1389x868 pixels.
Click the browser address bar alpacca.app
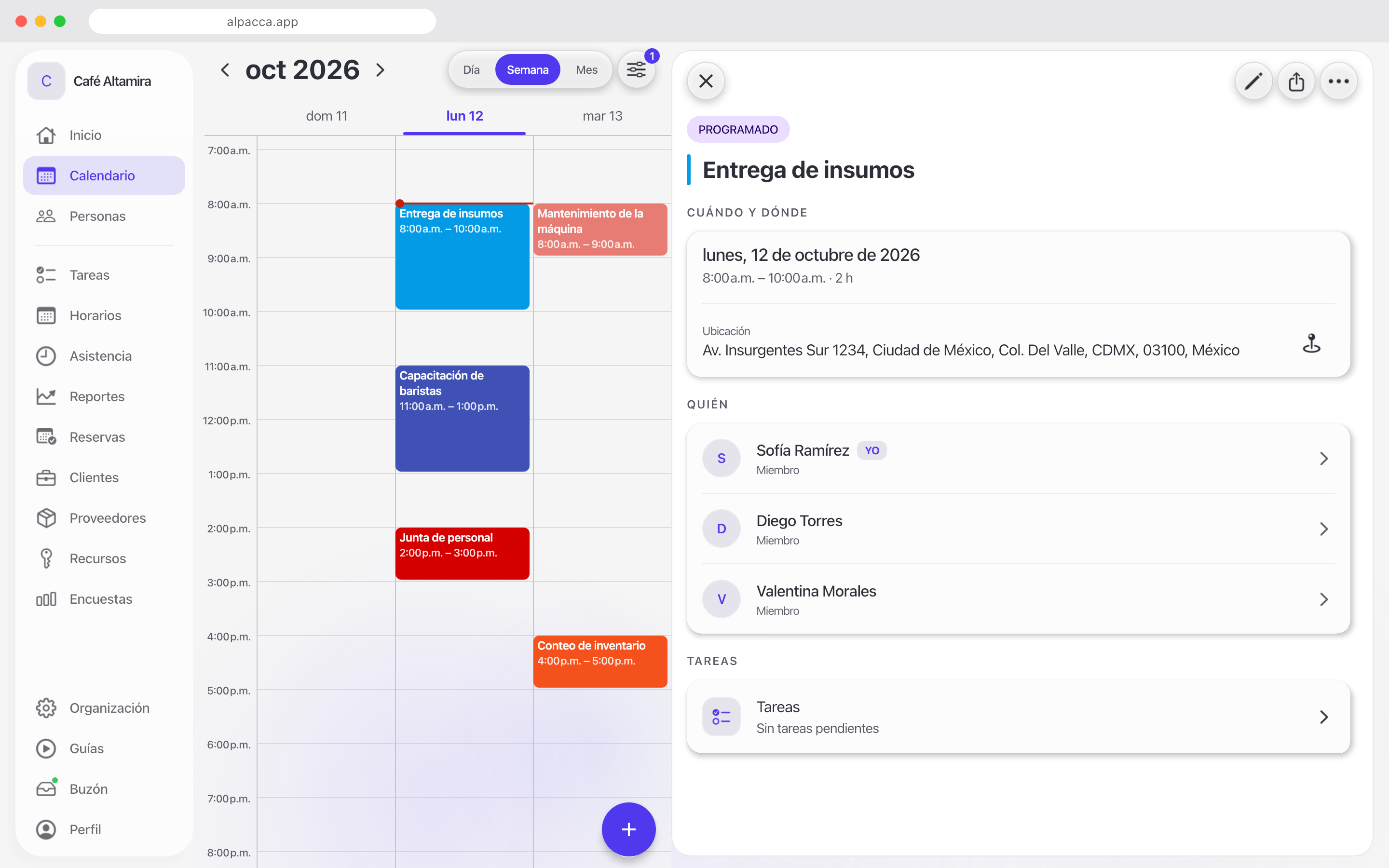[262, 21]
